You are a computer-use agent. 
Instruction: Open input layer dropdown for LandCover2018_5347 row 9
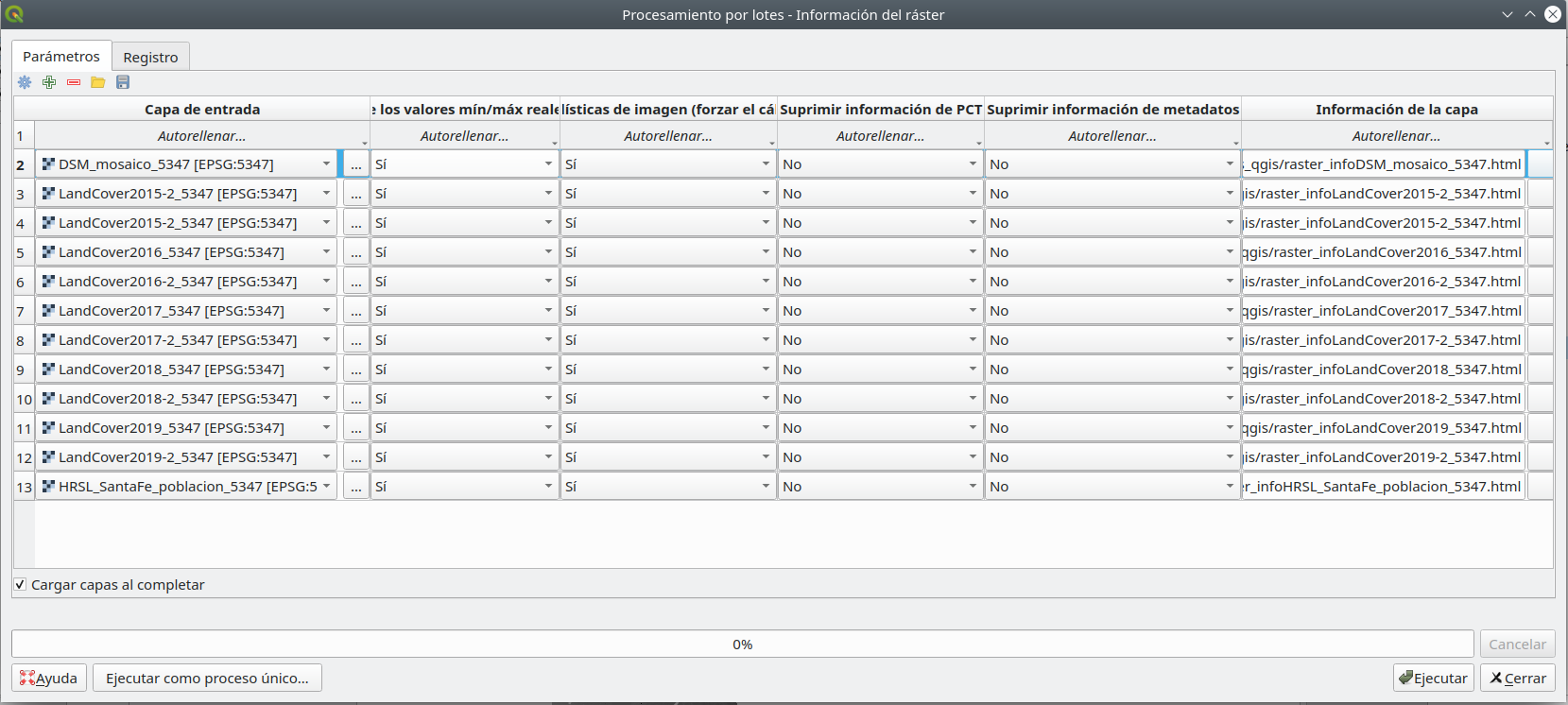click(186, 370)
